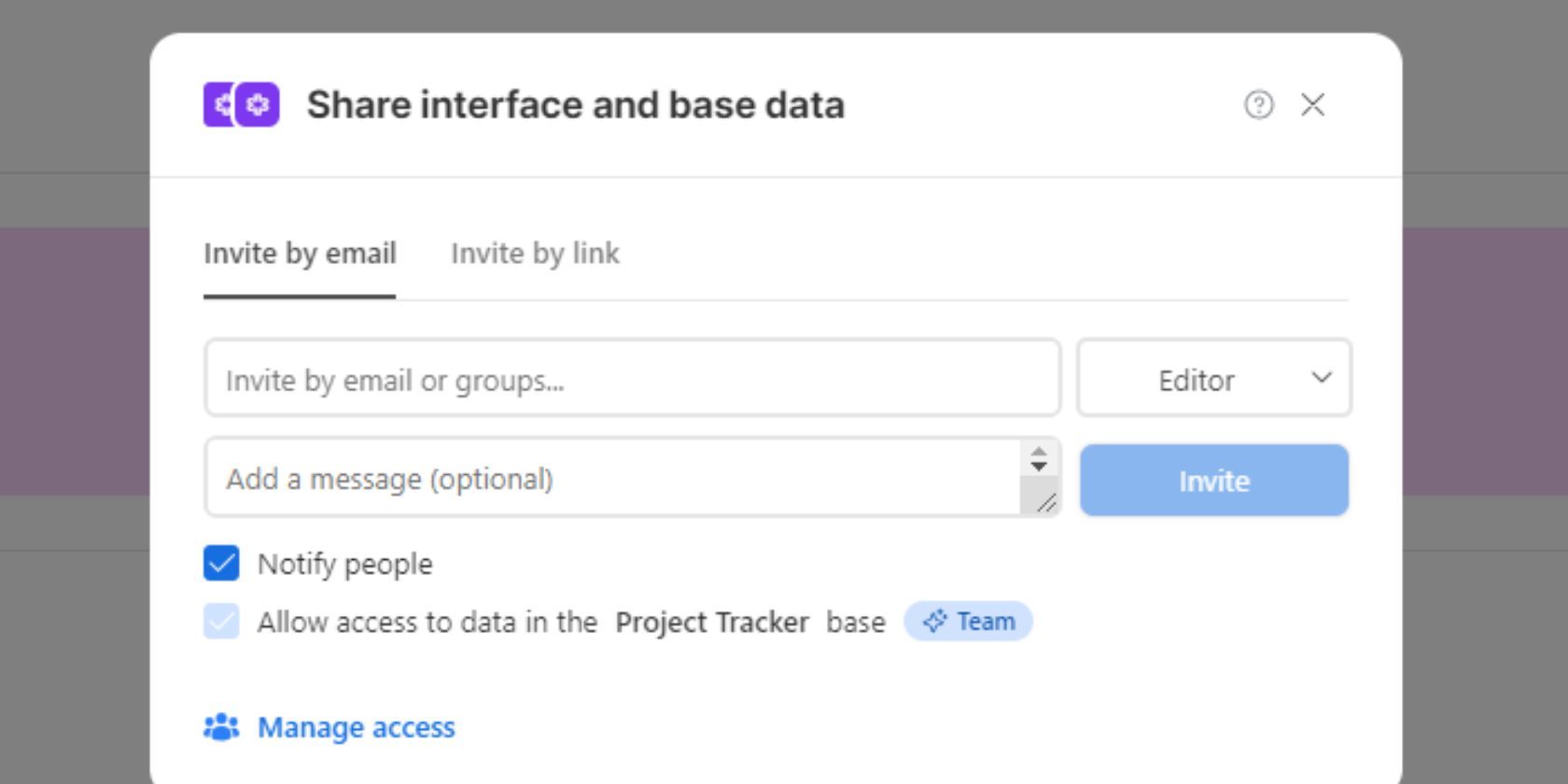This screenshot has height=784, width=1568.
Task: Click the Manage access people icon
Action: coord(221,727)
